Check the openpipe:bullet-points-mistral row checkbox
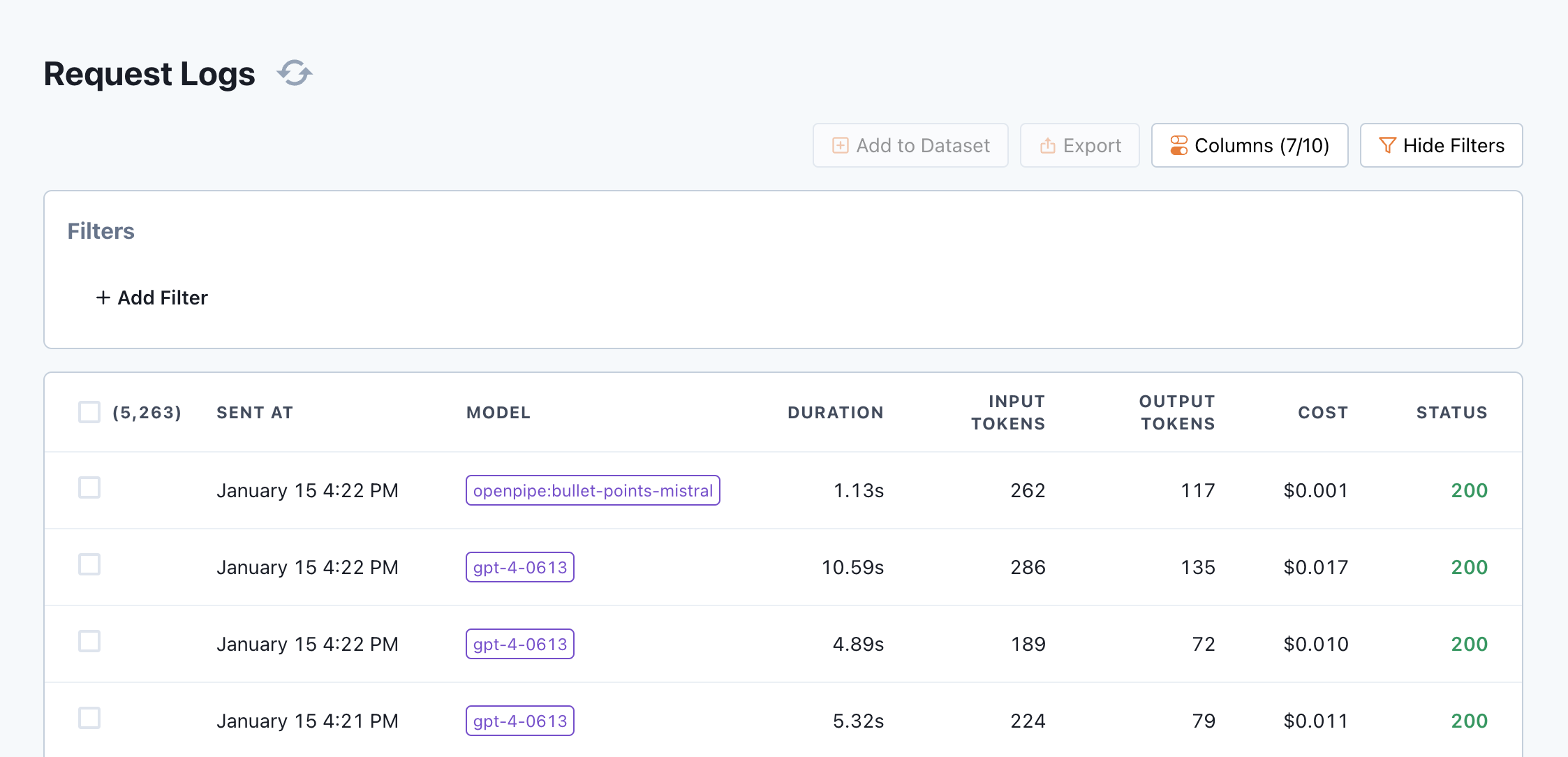1568x757 pixels. tap(89, 487)
